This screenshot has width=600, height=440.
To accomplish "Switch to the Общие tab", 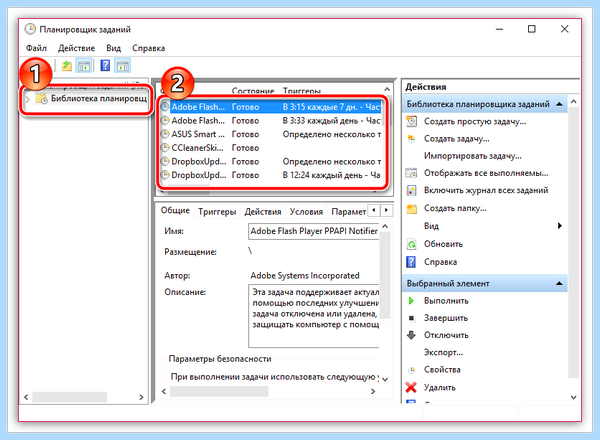I will click(175, 210).
